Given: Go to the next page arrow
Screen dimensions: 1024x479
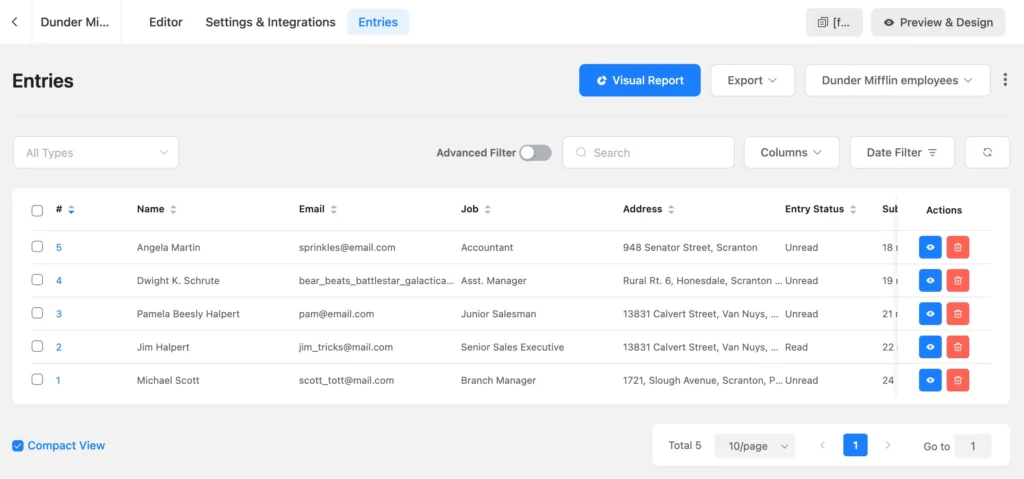Looking at the screenshot, I should [x=888, y=446].
